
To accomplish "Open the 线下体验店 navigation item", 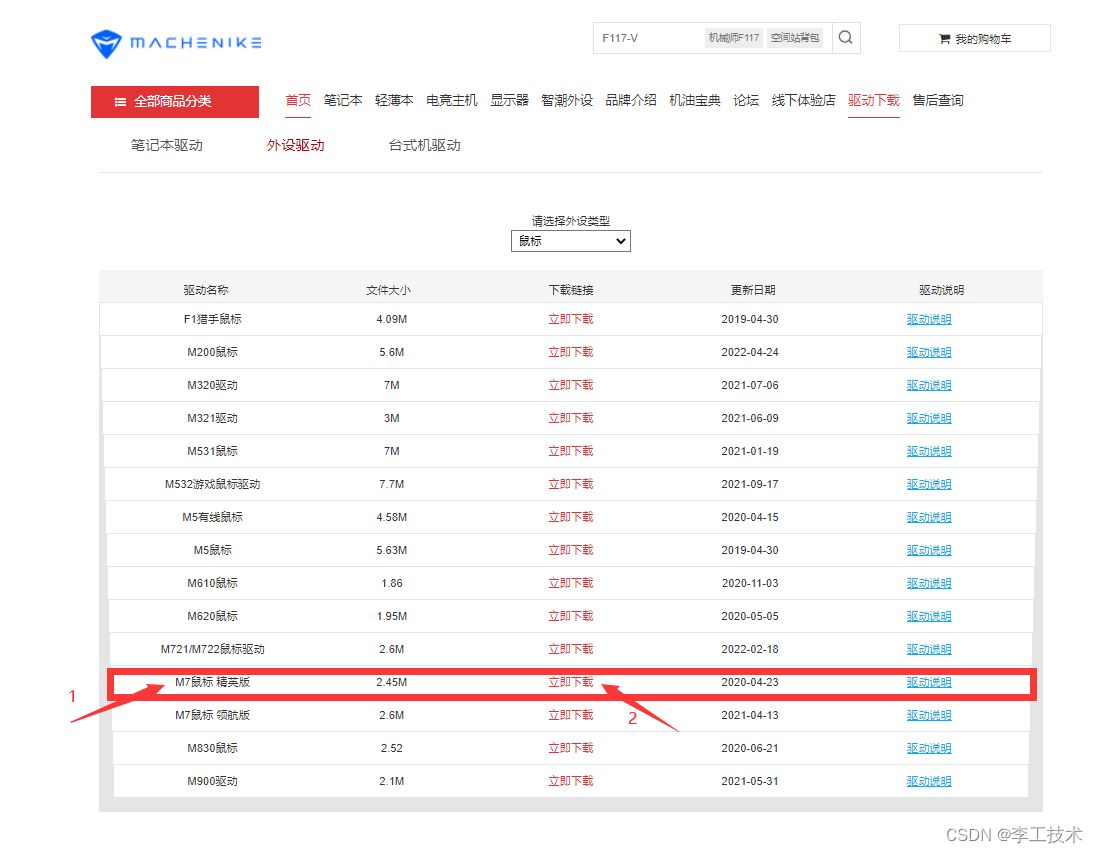I will (x=804, y=100).
